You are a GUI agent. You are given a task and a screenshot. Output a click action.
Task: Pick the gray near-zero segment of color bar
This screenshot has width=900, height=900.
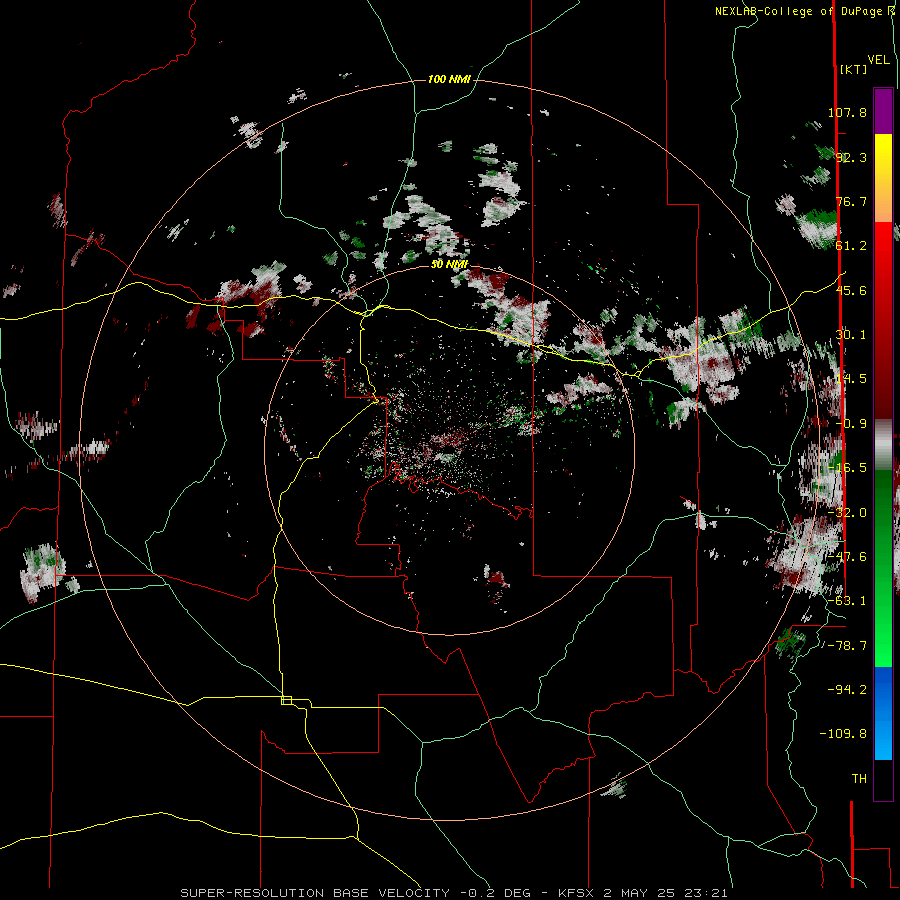click(883, 444)
